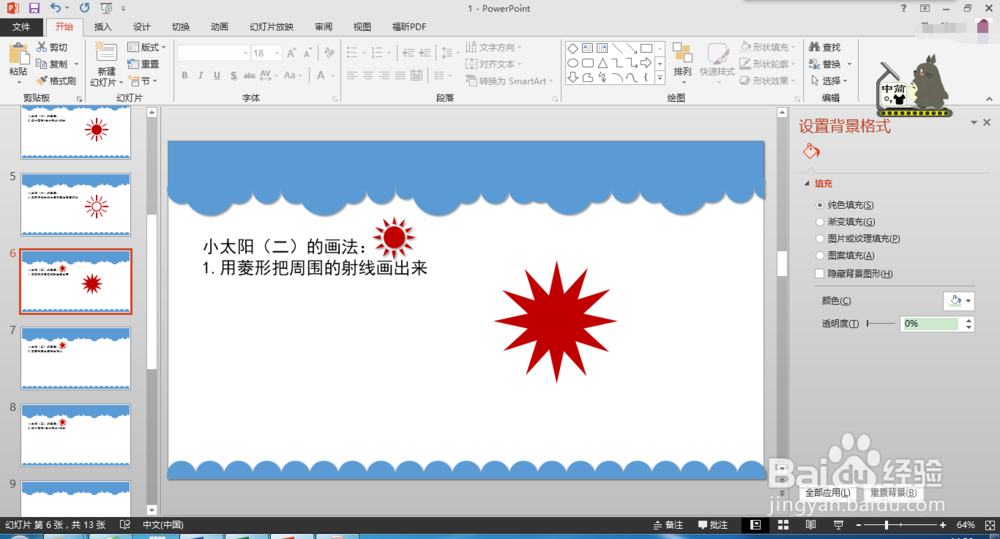Image resolution: width=1000 pixels, height=539 pixels.
Task: Increase font size with A▲ icon
Action: [291, 53]
